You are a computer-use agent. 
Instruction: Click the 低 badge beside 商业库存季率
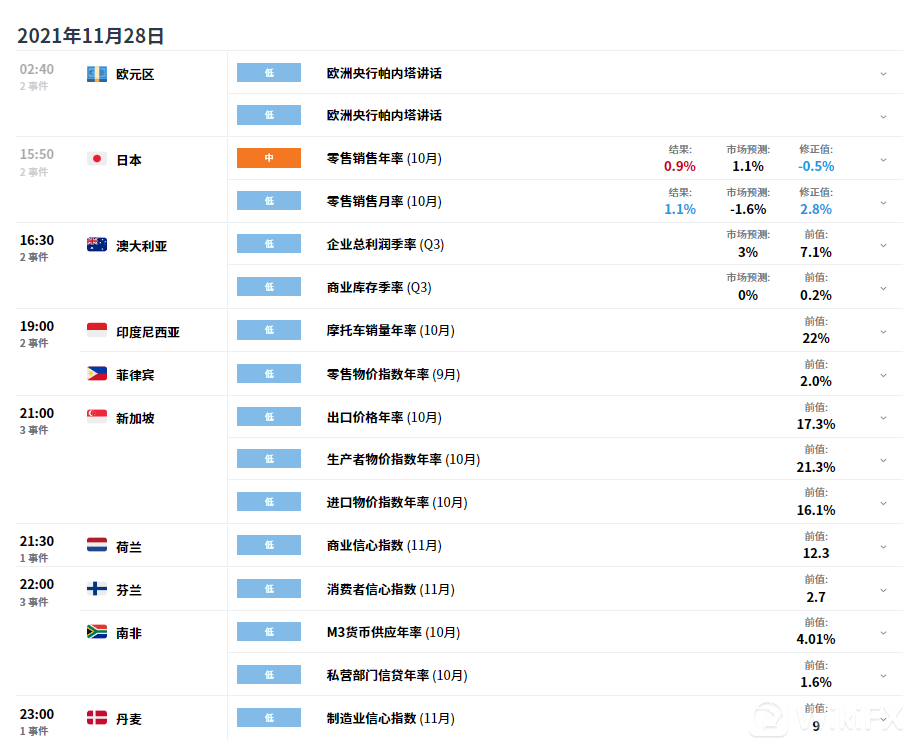point(269,287)
